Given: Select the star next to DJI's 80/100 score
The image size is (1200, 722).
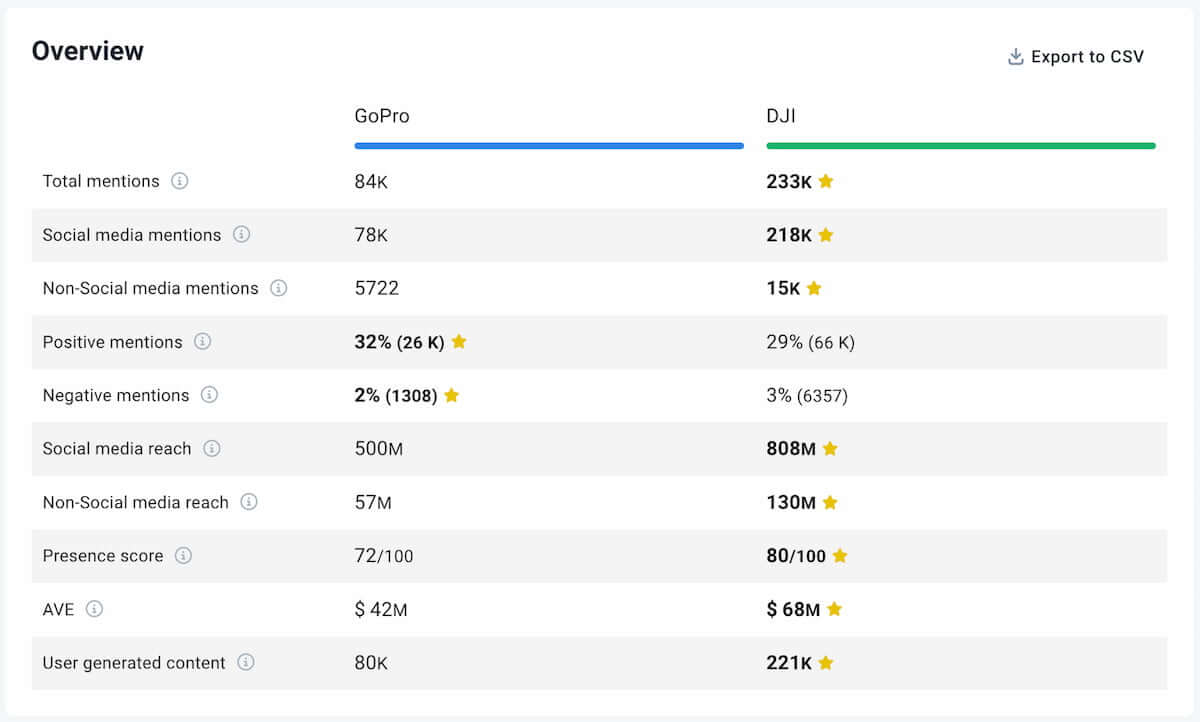Looking at the screenshot, I should click(840, 556).
